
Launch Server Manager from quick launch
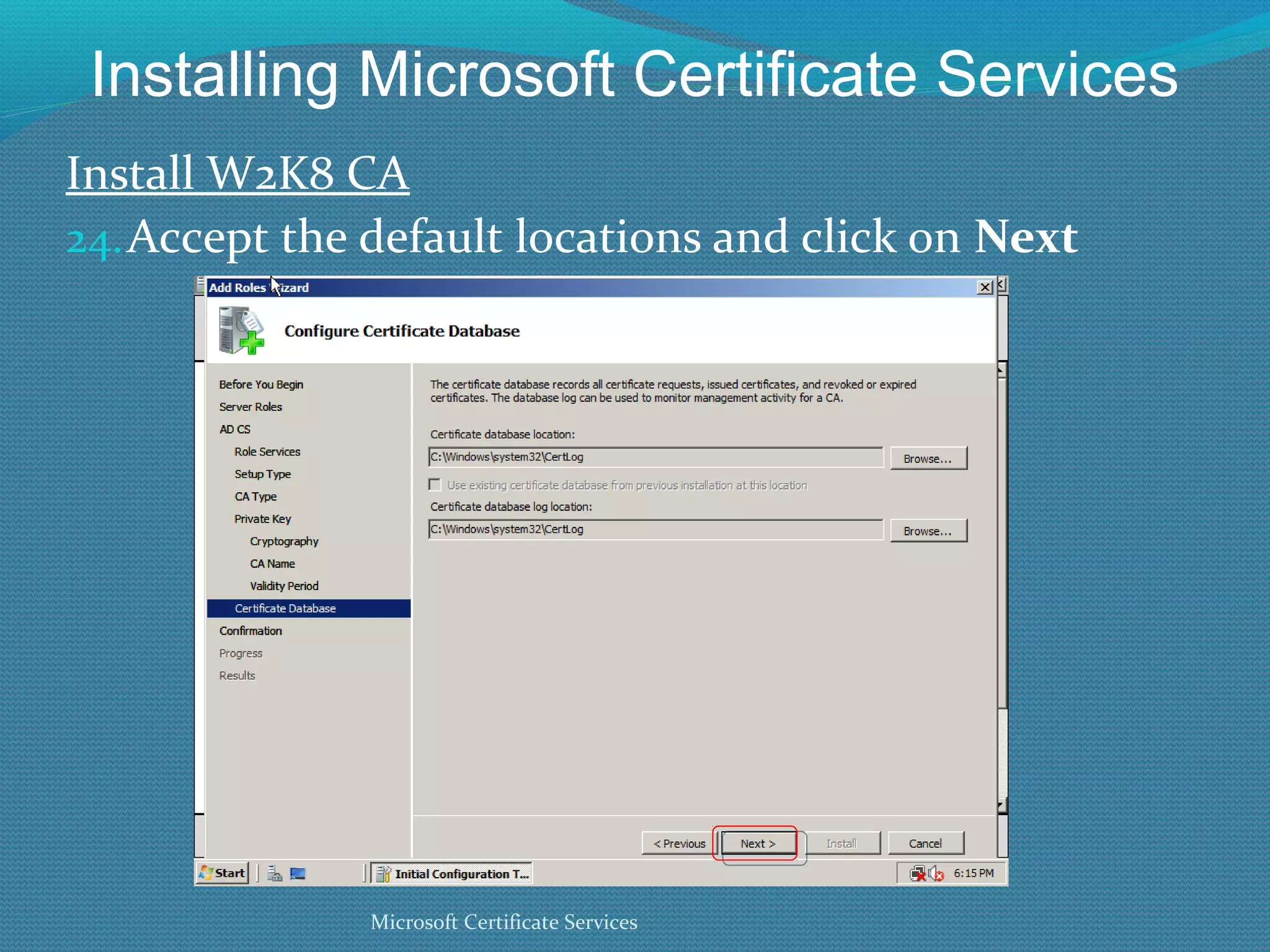click(275, 874)
